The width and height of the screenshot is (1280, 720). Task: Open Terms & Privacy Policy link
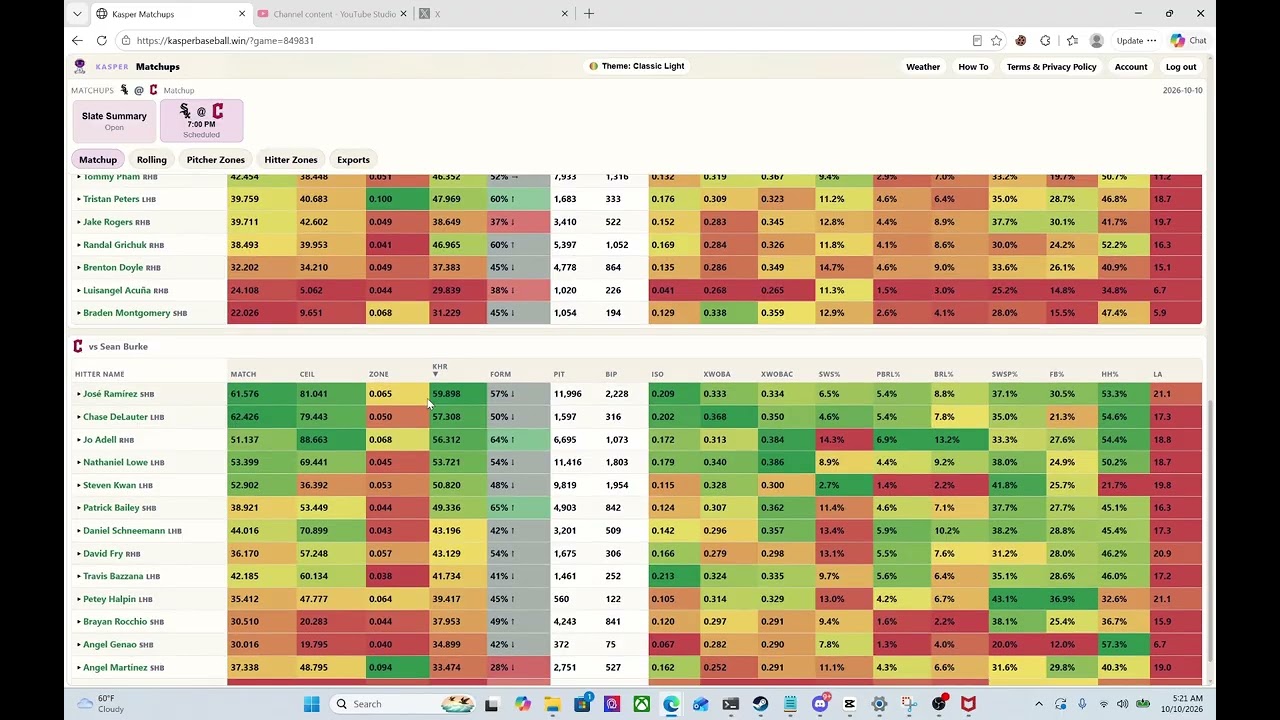pos(1051,67)
